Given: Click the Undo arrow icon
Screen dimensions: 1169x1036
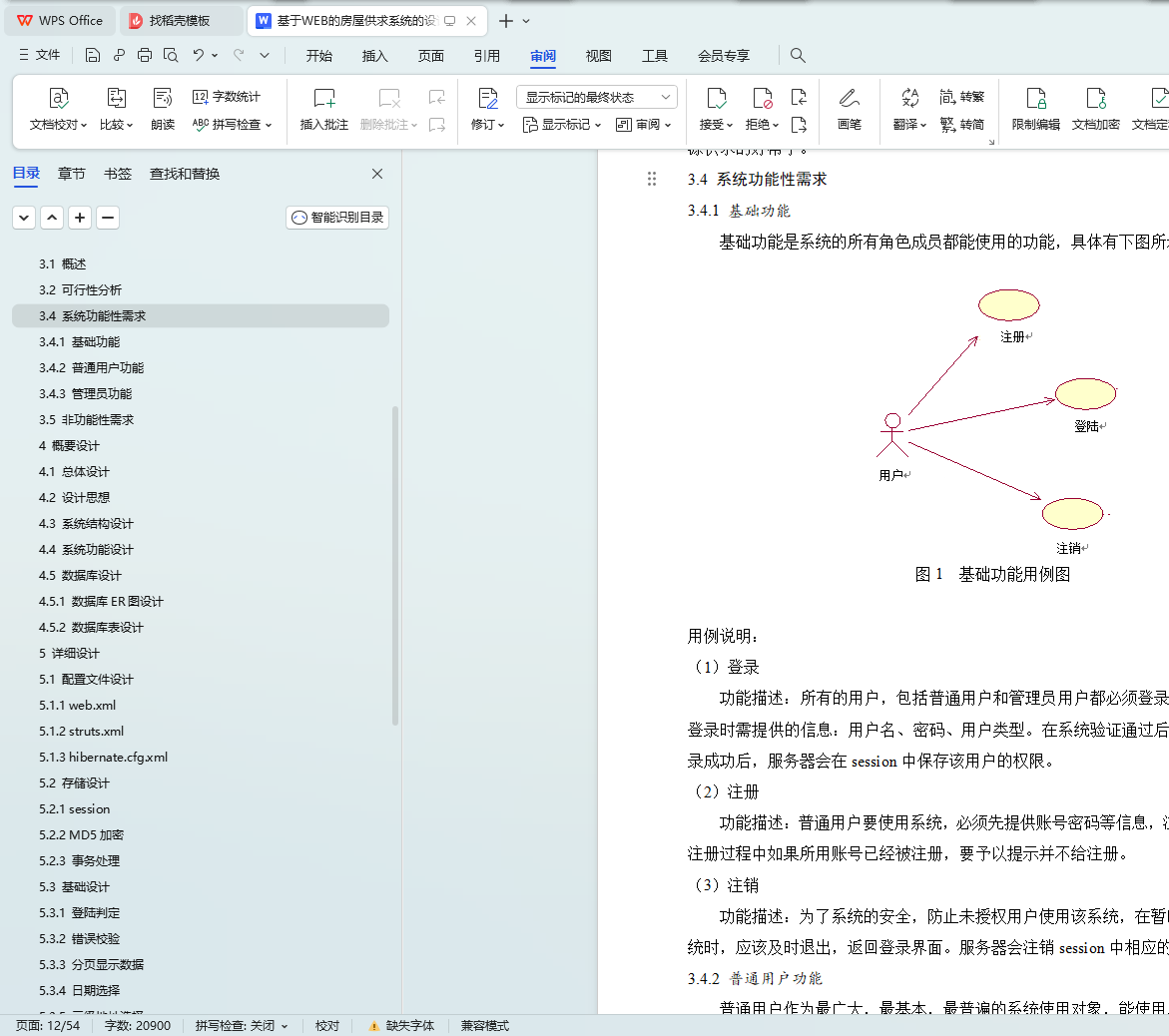Looking at the screenshot, I should 198,55.
